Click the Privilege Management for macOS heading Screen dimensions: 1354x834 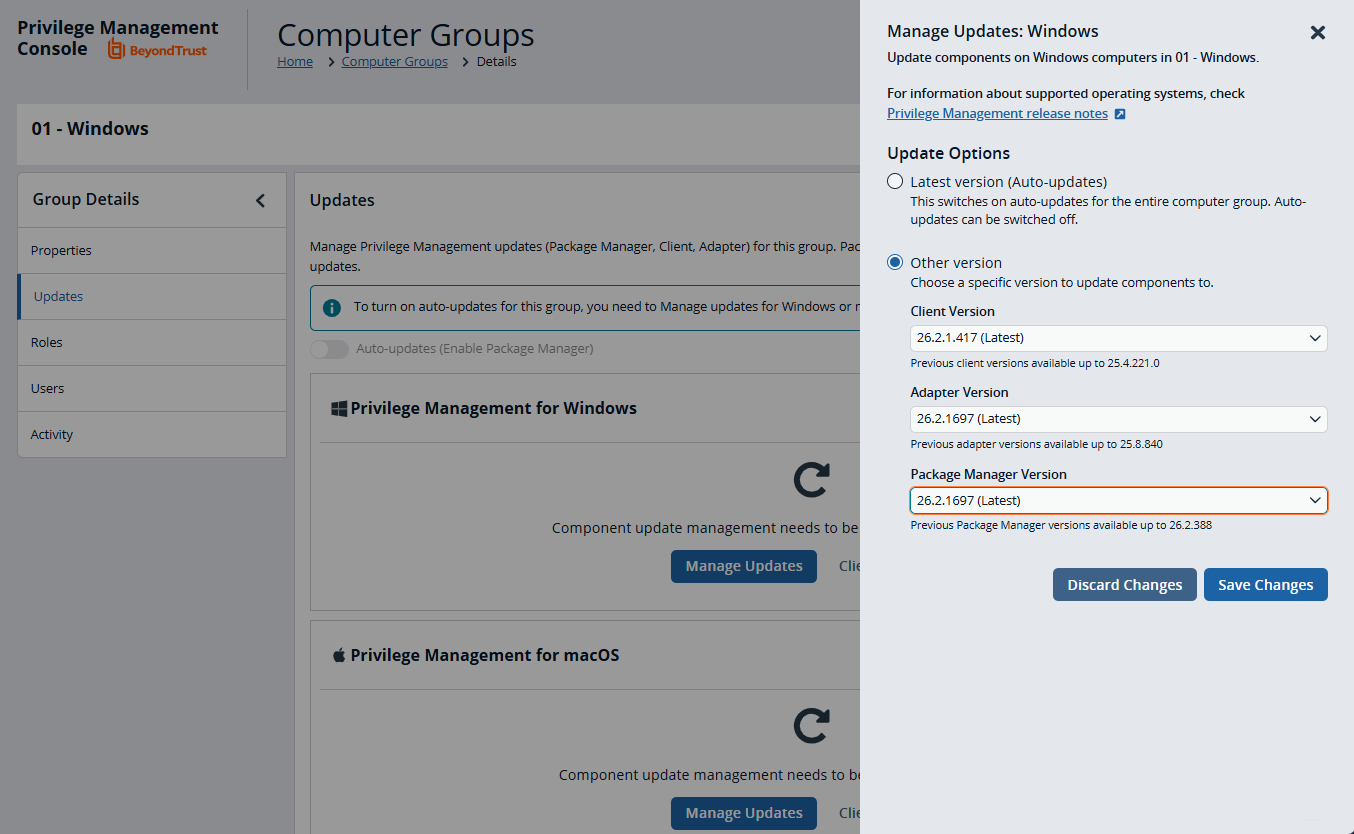pyautogui.click(x=484, y=655)
